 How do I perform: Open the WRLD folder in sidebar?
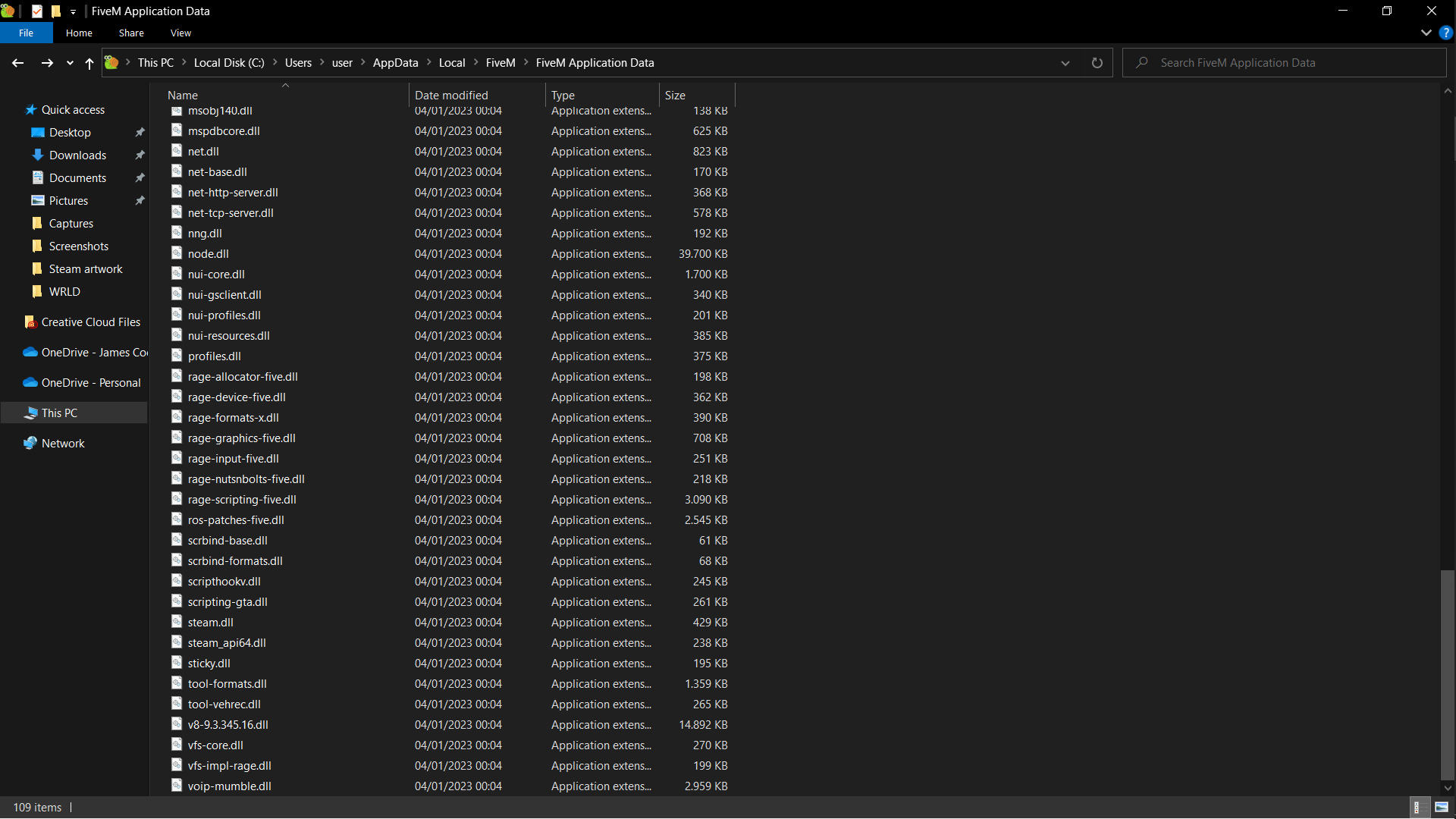tap(64, 292)
